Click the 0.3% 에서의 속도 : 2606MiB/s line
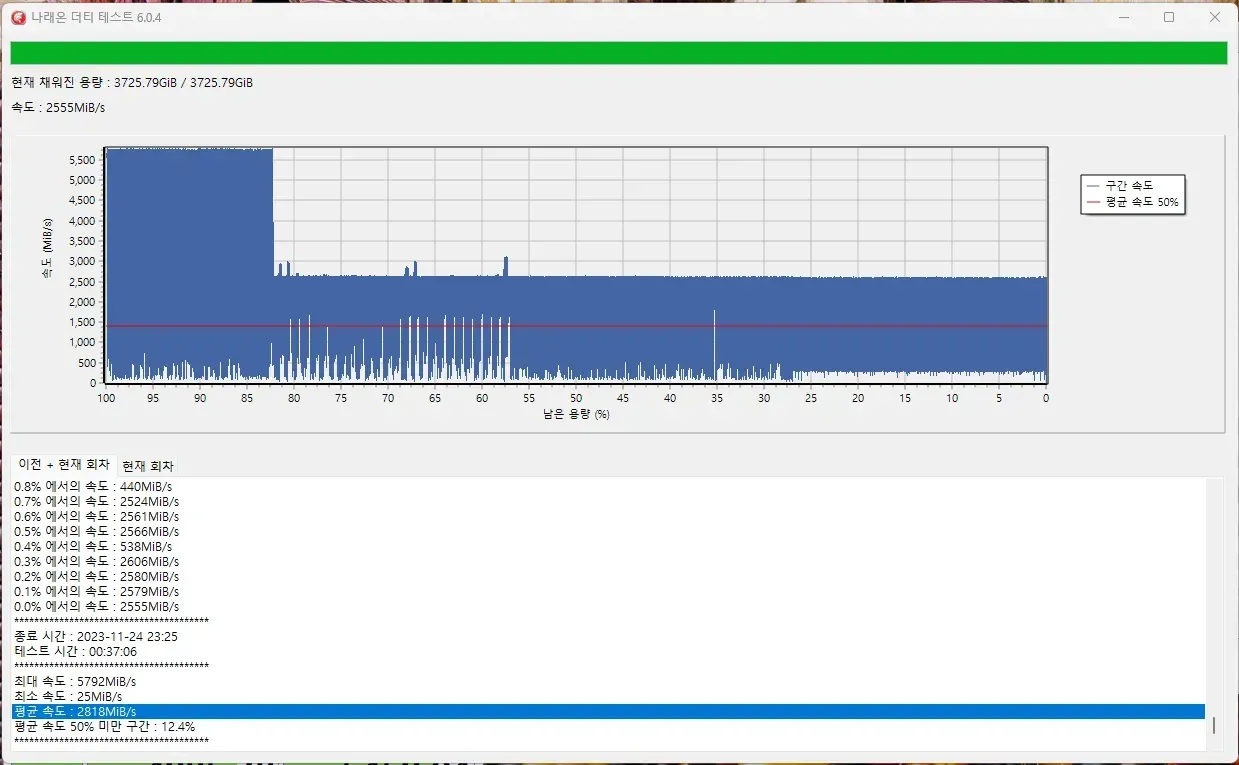This screenshot has width=1239, height=765. coord(97,561)
